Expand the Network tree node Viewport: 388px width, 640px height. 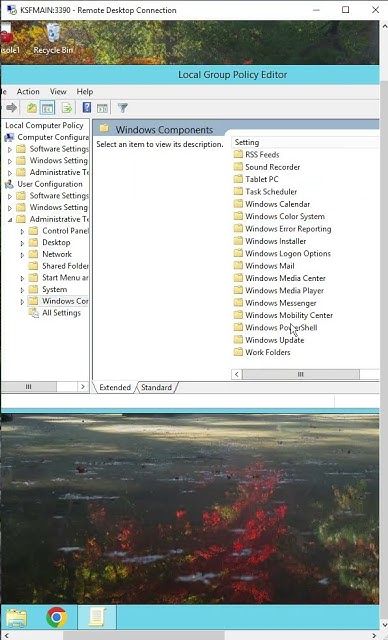coord(22,255)
